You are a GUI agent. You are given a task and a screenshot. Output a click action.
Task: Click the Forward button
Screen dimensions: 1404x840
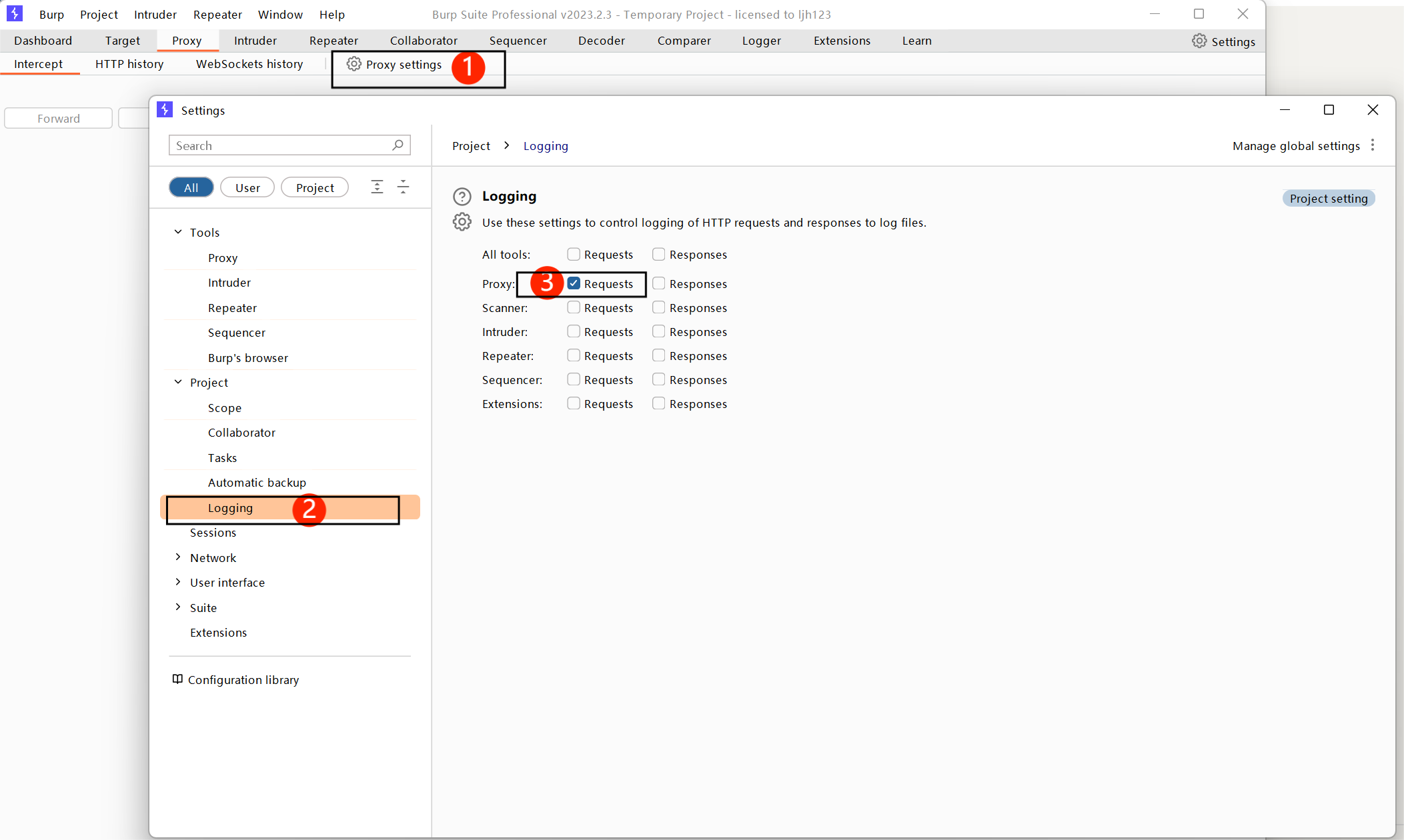click(x=59, y=118)
